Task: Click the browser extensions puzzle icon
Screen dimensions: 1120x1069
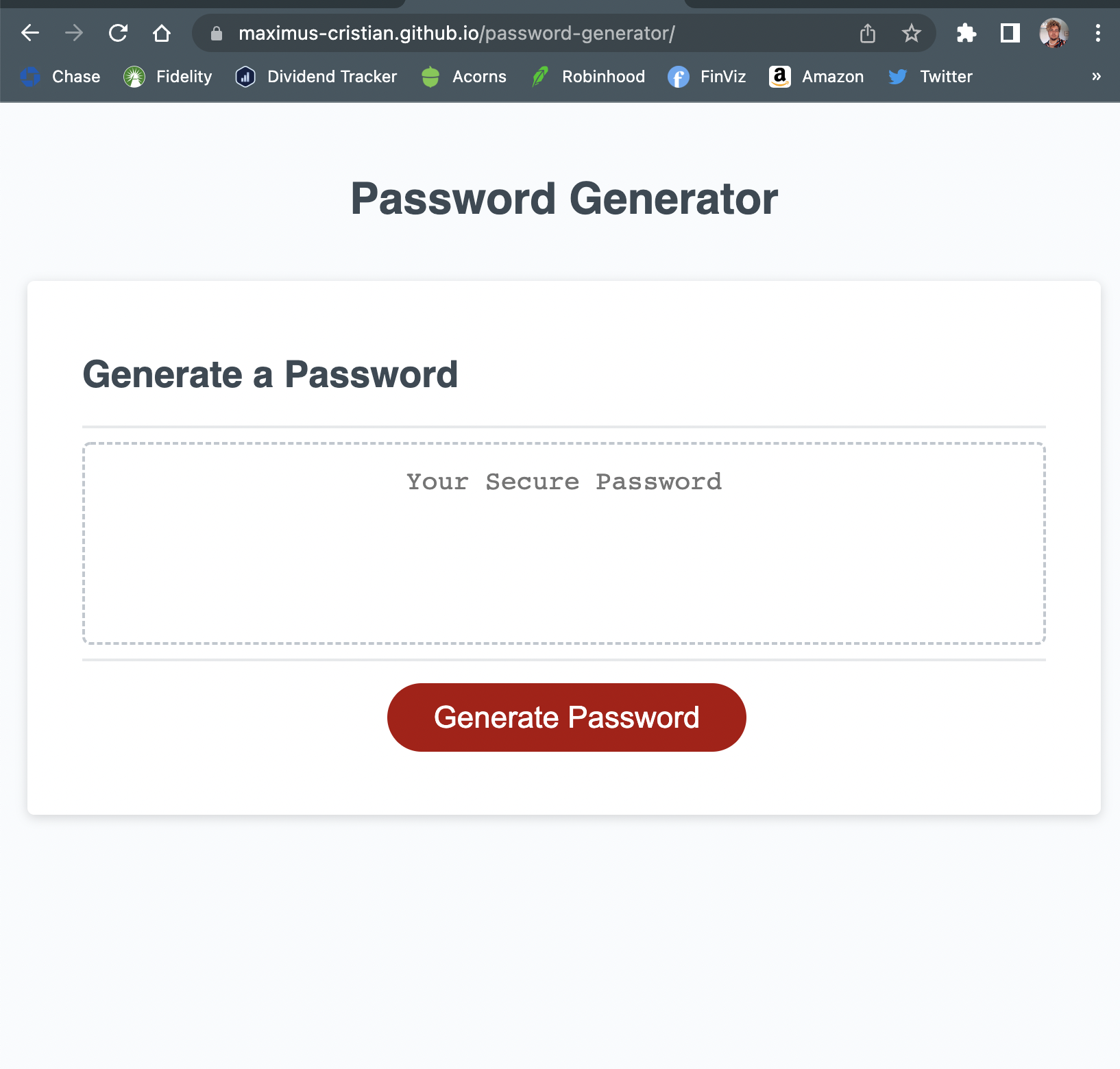Action: pyautogui.click(x=966, y=32)
